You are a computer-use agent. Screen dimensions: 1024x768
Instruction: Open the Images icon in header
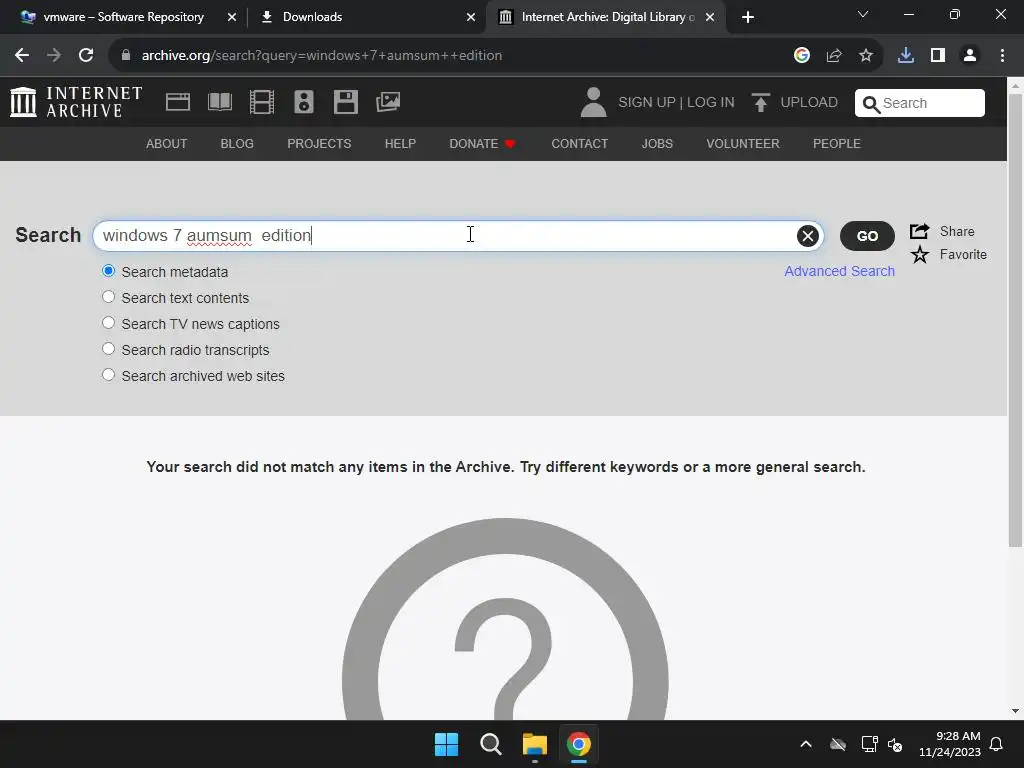(388, 102)
